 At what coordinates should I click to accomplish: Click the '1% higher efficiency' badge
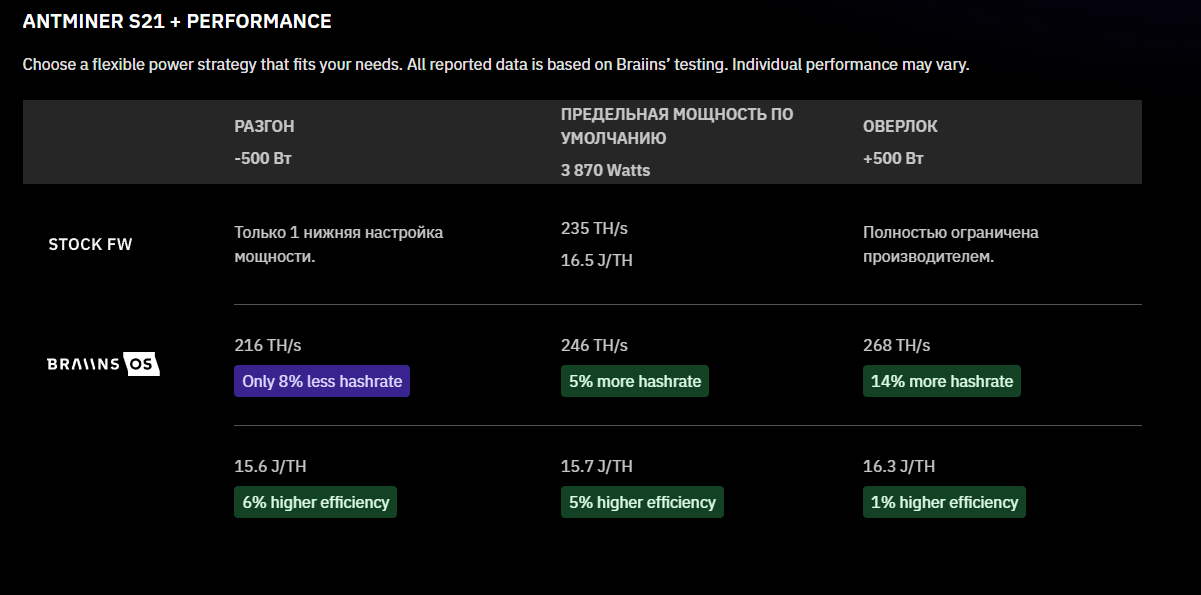(944, 502)
